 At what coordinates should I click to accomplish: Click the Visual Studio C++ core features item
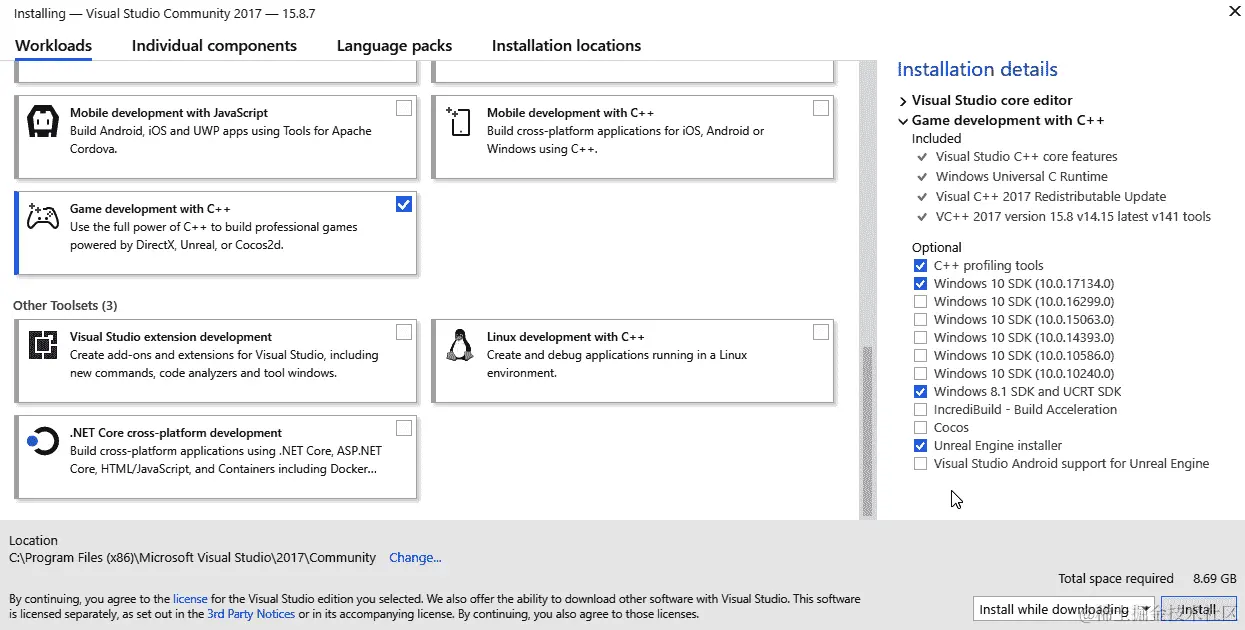point(1026,157)
